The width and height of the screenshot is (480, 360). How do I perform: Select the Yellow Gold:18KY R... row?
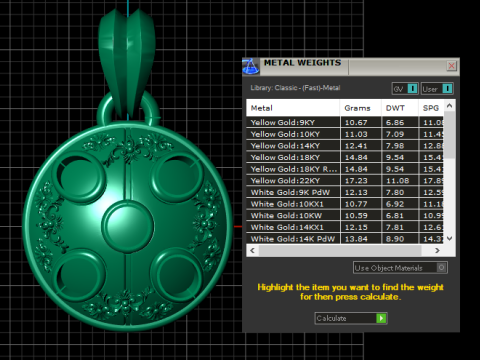345,169
